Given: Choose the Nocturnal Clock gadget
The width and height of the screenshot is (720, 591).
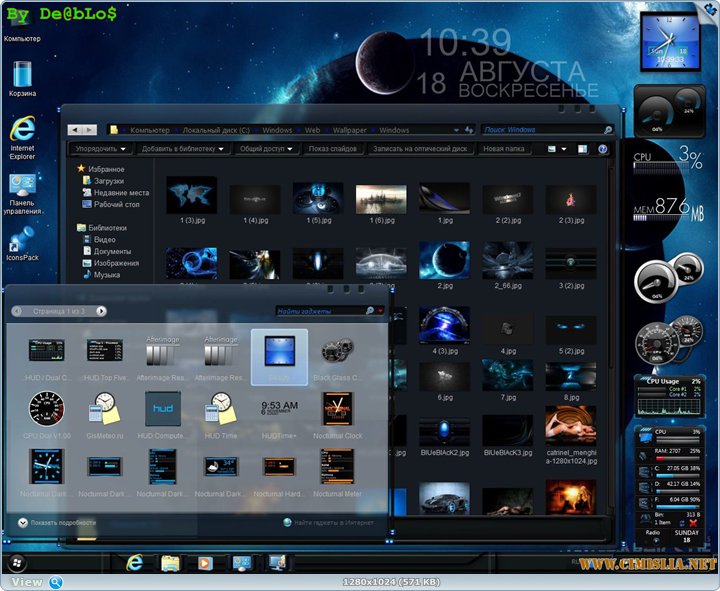Looking at the screenshot, I should (337, 409).
